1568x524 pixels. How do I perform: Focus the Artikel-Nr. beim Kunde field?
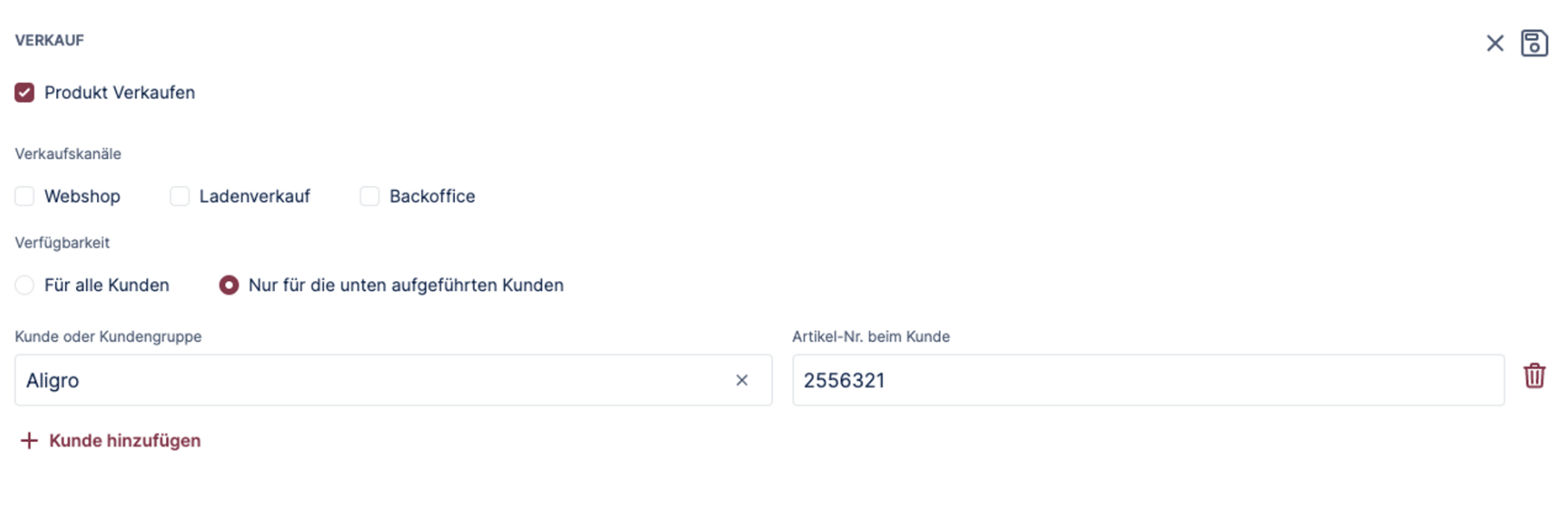1147,380
